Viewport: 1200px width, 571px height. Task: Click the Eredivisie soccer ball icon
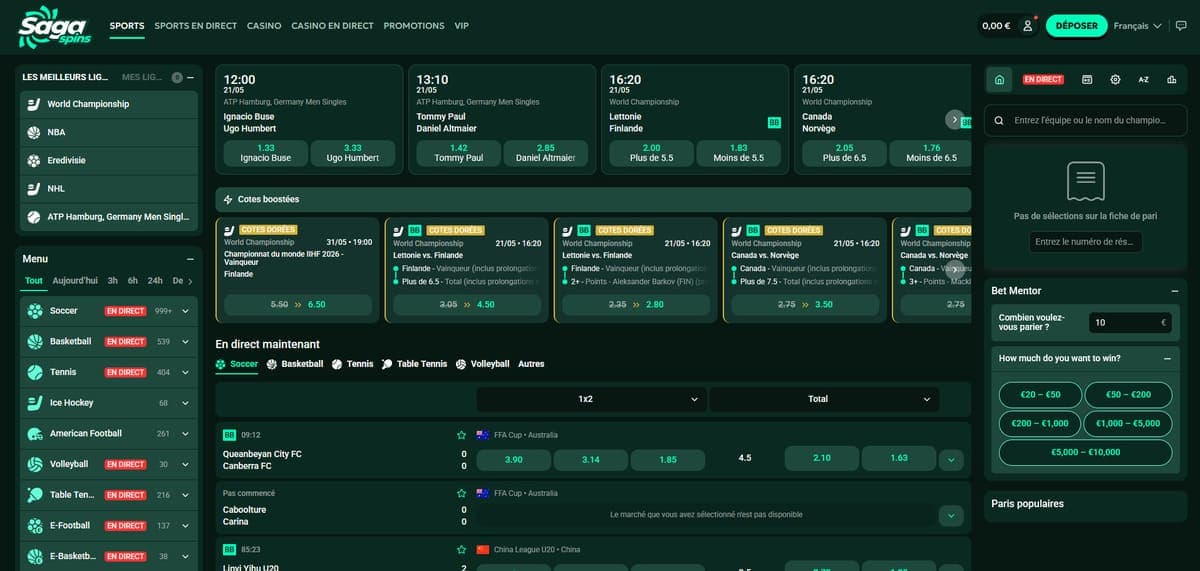tap(34, 160)
